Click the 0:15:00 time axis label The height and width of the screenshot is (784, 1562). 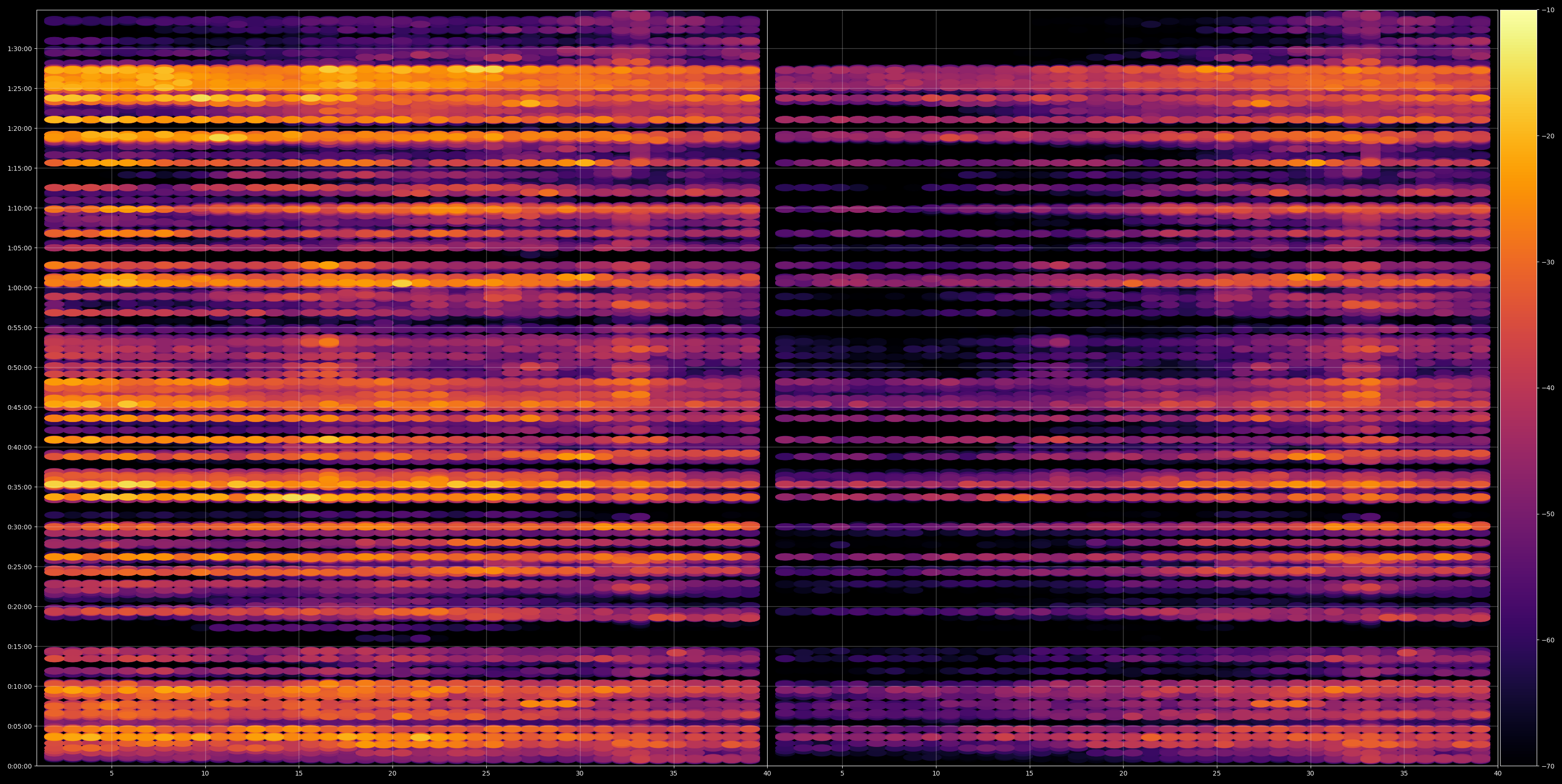pyautogui.click(x=19, y=646)
